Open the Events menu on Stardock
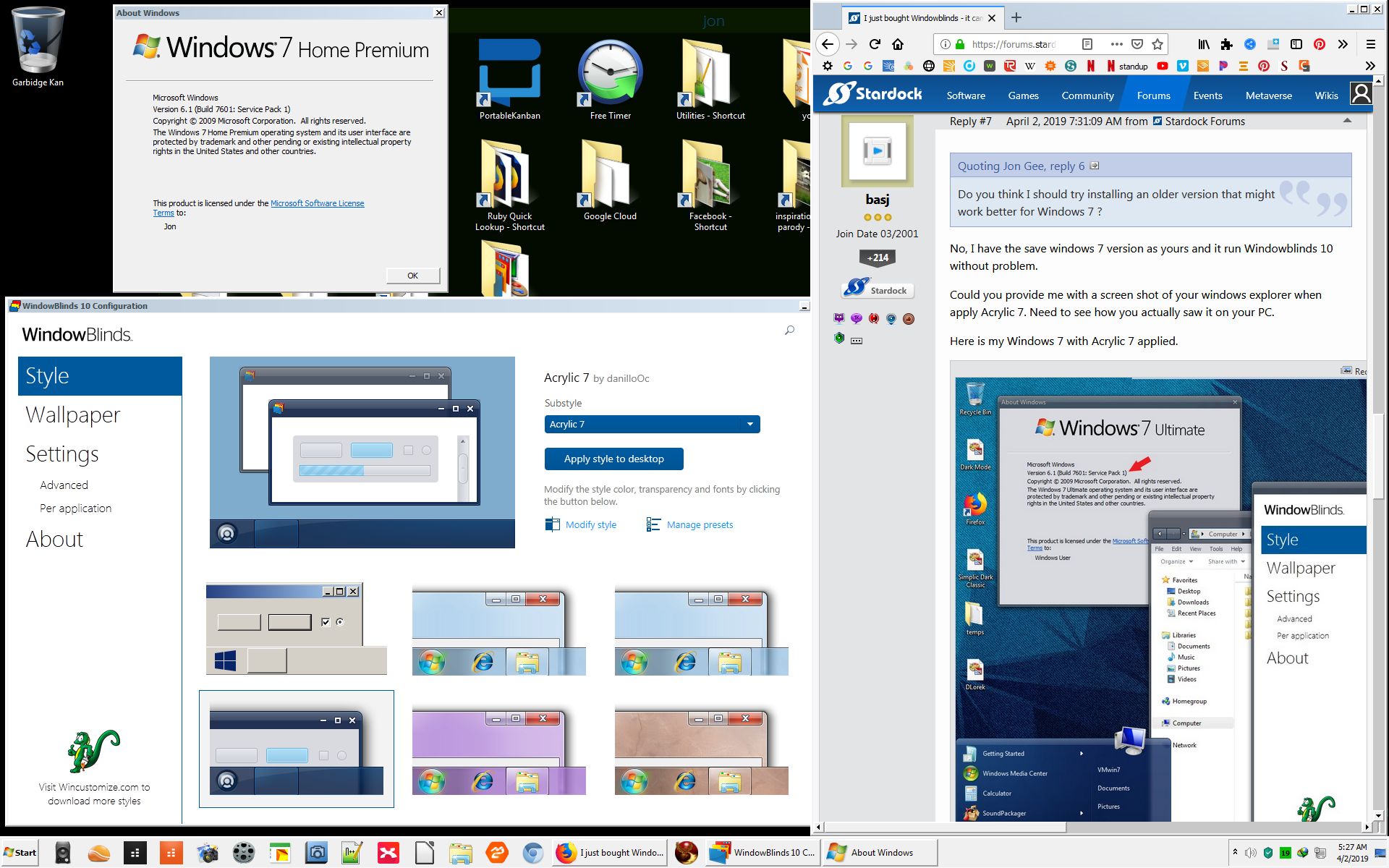 tap(1207, 95)
